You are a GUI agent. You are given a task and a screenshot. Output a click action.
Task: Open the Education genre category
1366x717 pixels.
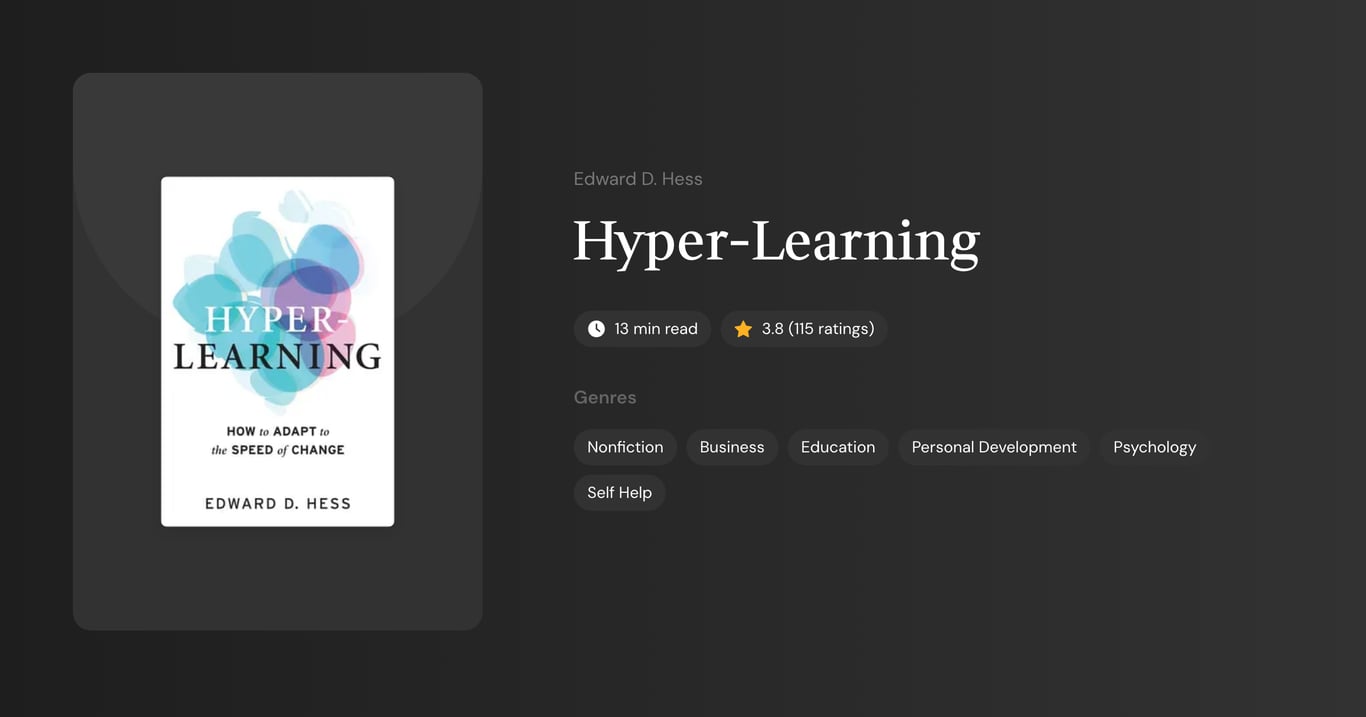coord(837,447)
